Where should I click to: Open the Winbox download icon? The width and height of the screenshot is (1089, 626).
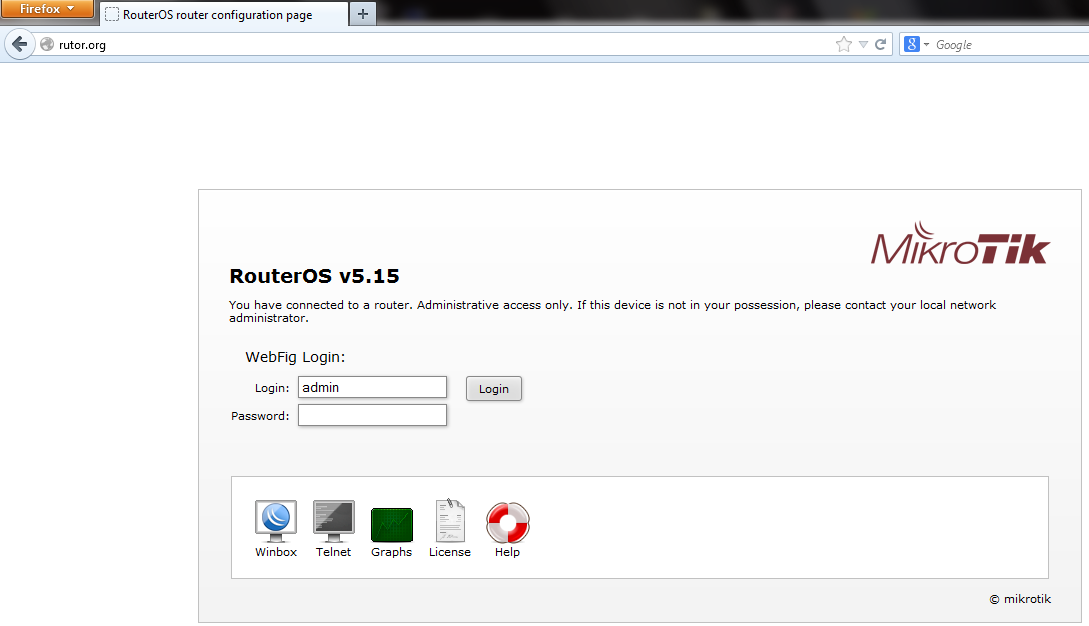276,521
